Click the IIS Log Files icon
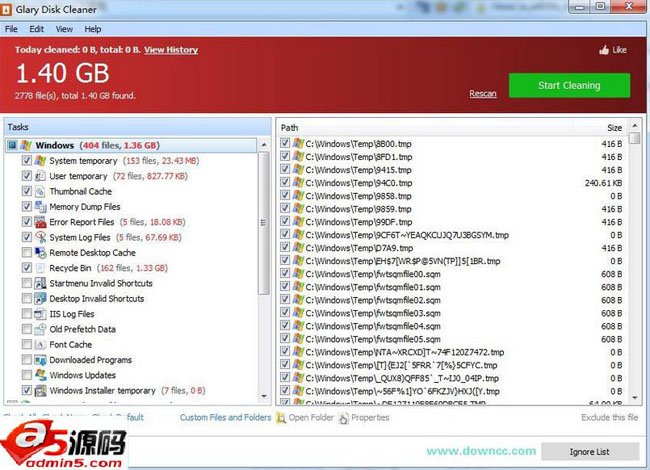 click(40, 314)
